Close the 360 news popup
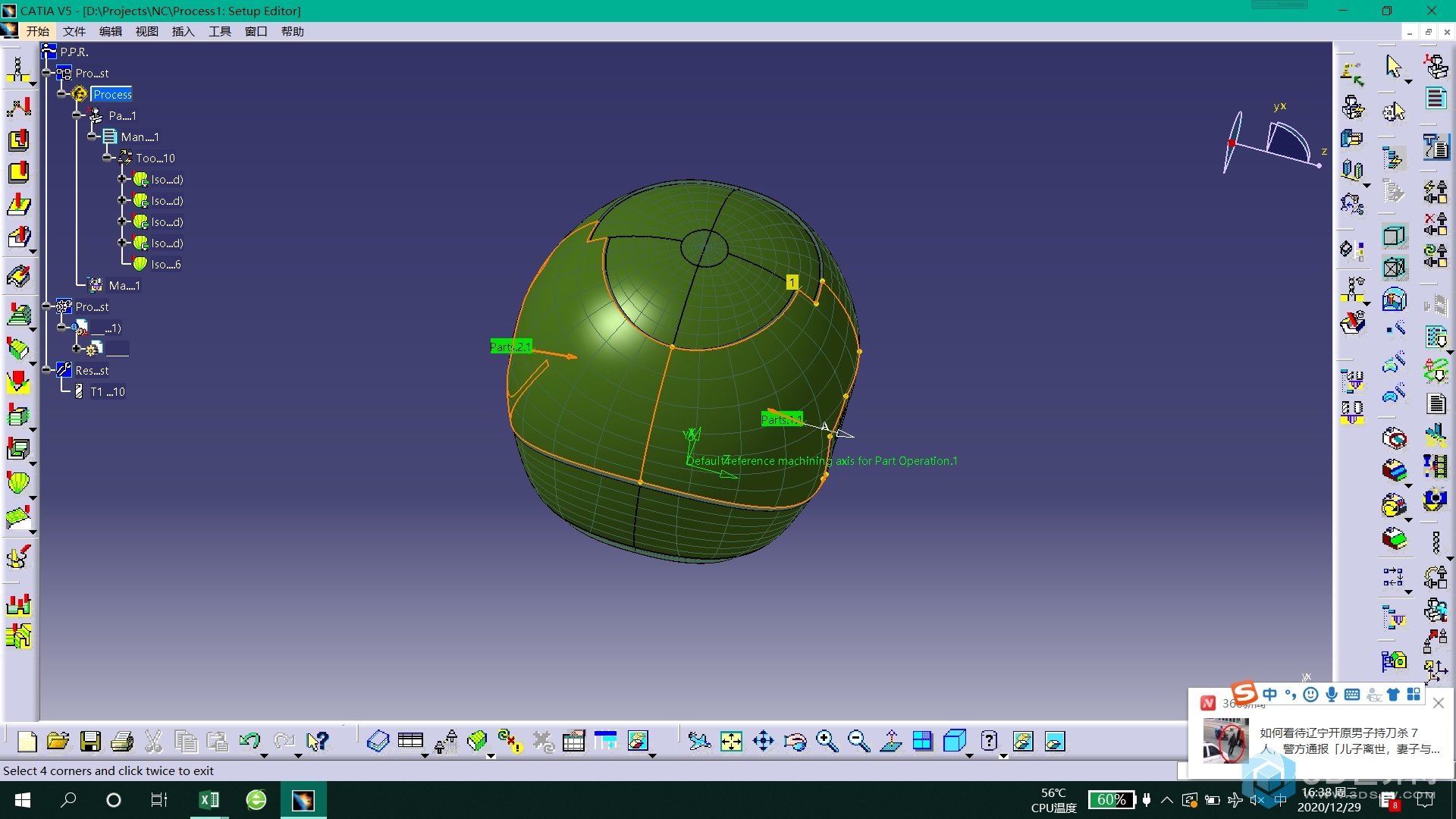1456x819 pixels. 1438,703
